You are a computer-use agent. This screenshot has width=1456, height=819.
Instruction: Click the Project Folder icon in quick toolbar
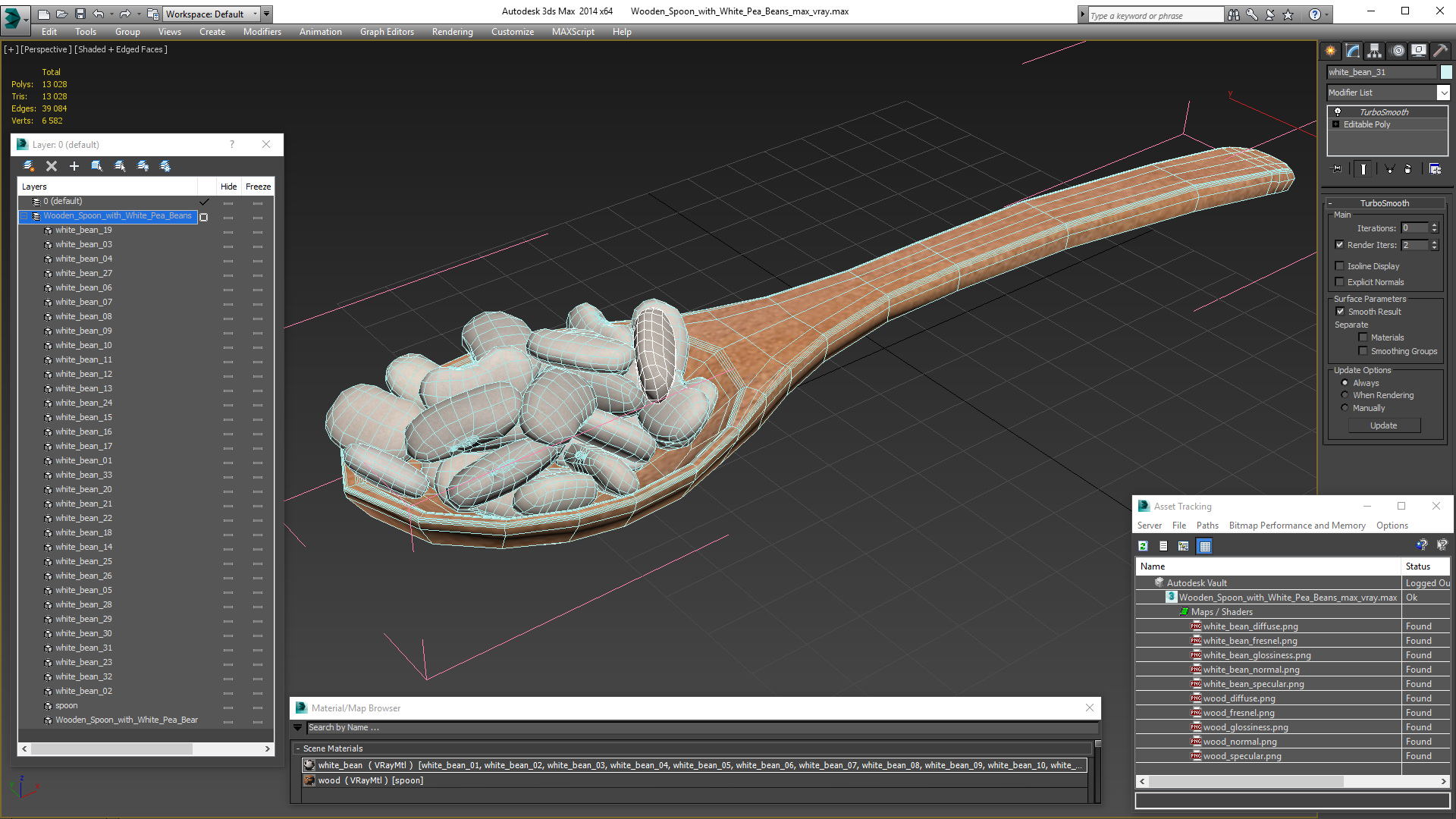(153, 14)
